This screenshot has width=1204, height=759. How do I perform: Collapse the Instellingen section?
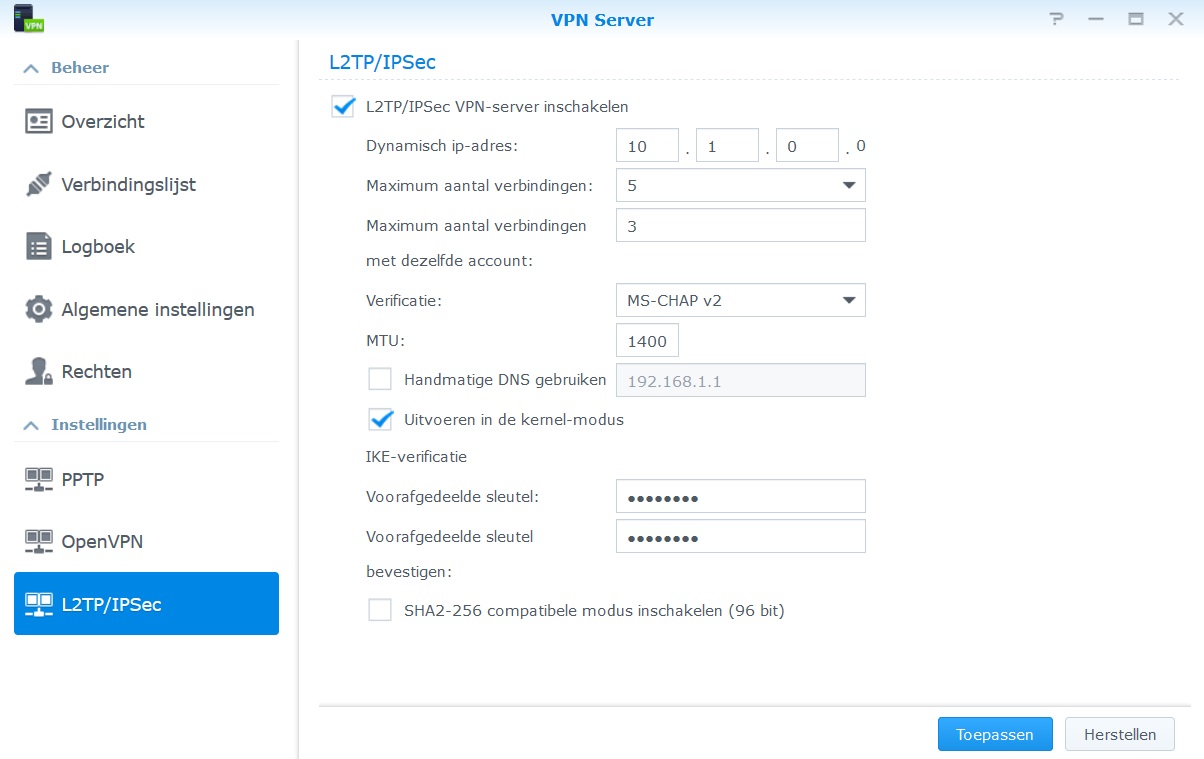(x=32, y=425)
